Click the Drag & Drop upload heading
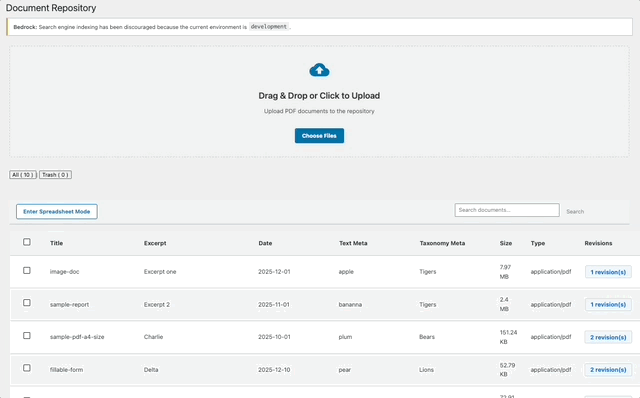 (x=319, y=96)
